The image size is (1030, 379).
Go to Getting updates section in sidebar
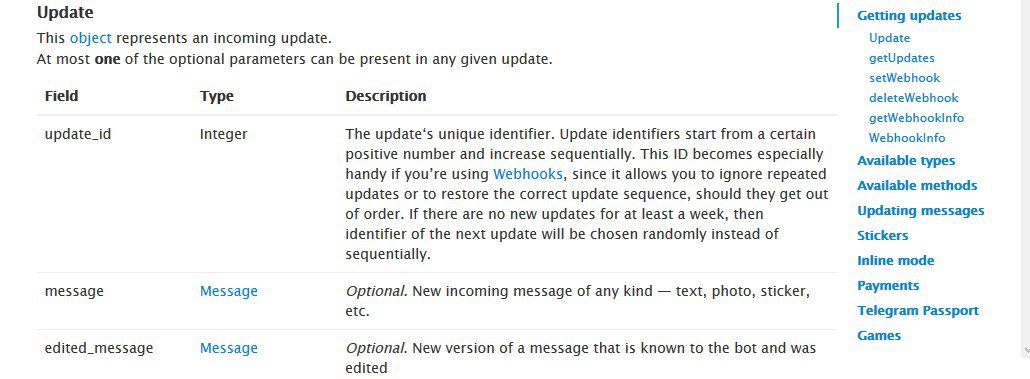(x=908, y=16)
